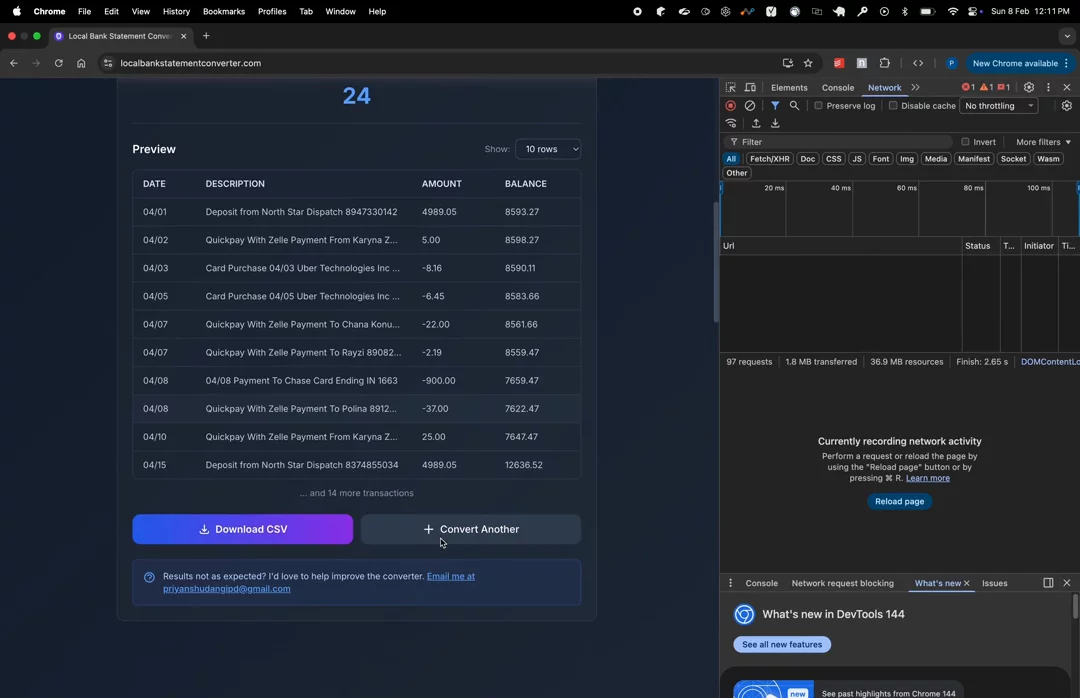Change the Show 10 rows dropdown
1080x698 pixels.
[x=548, y=149]
